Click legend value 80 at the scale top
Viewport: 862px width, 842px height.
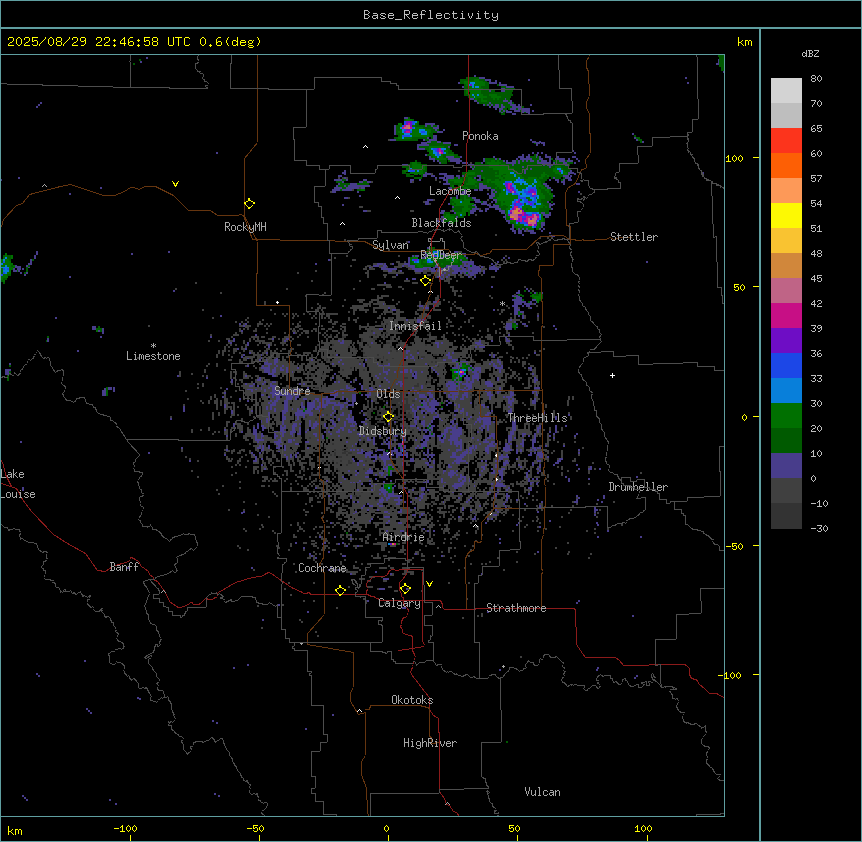[816, 79]
